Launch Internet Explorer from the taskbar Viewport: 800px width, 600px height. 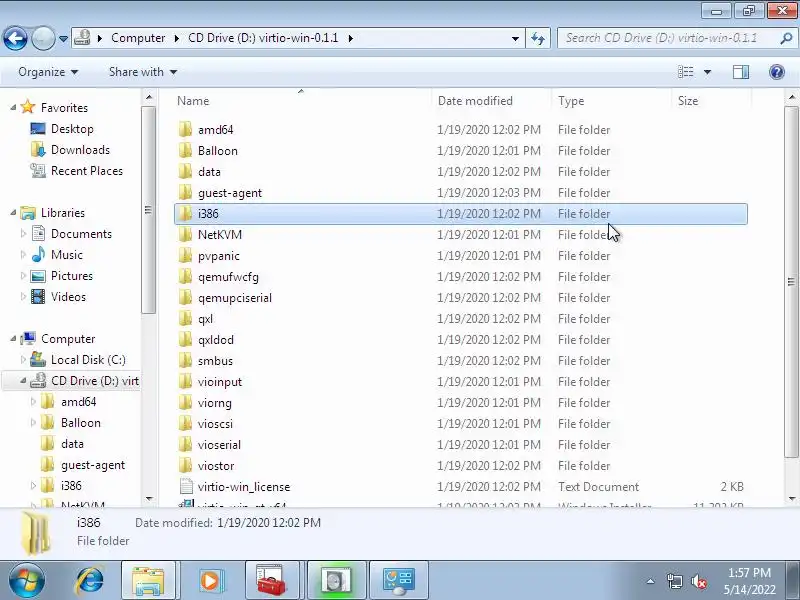(x=90, y=581)
